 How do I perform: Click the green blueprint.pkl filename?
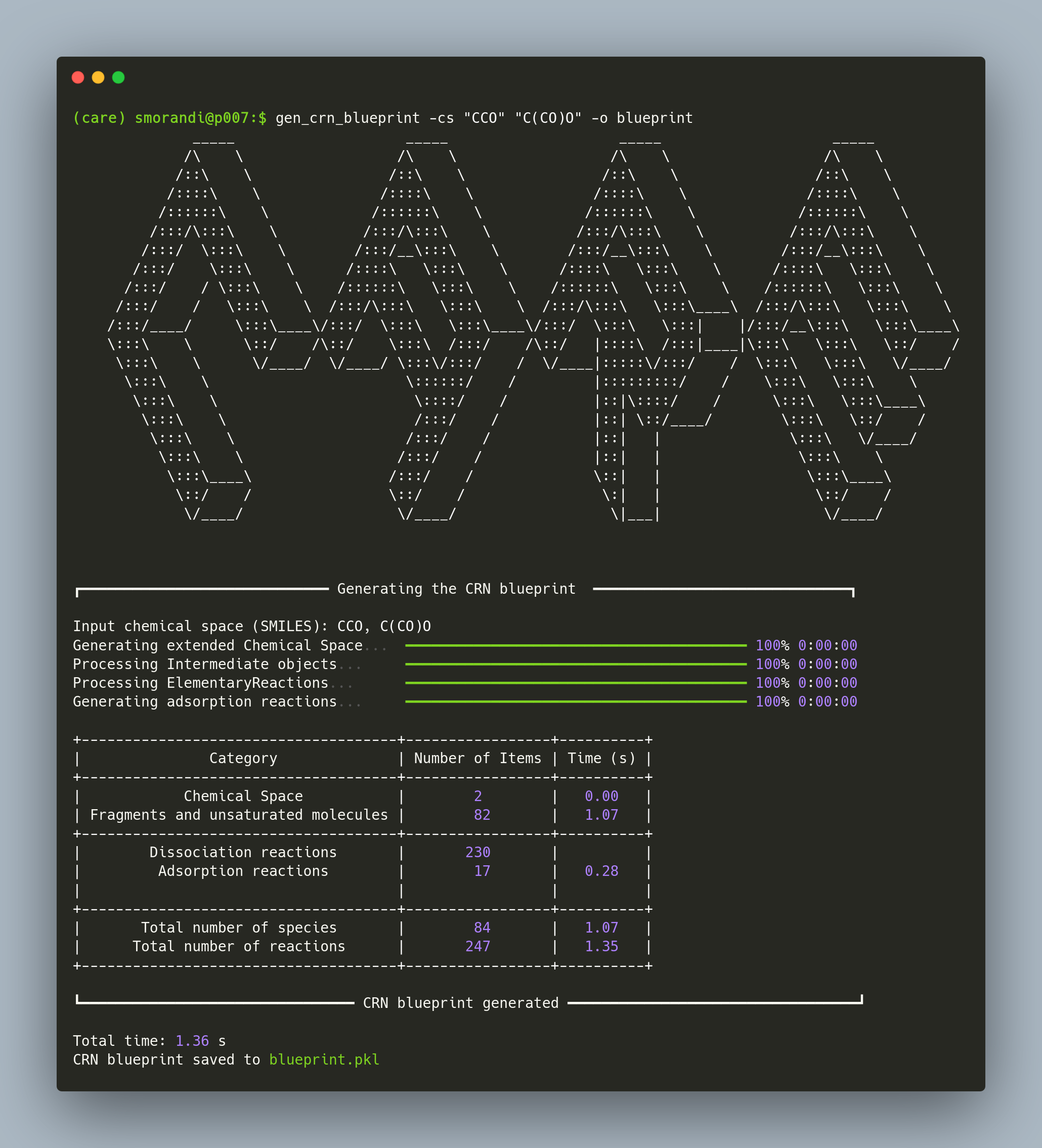(324, 1059)
